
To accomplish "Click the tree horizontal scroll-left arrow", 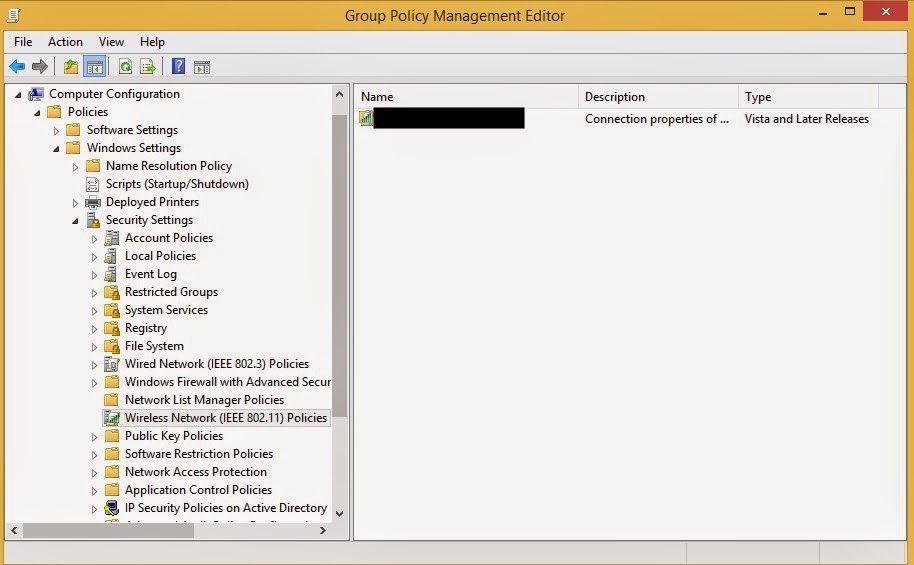I will coord(14,531).
